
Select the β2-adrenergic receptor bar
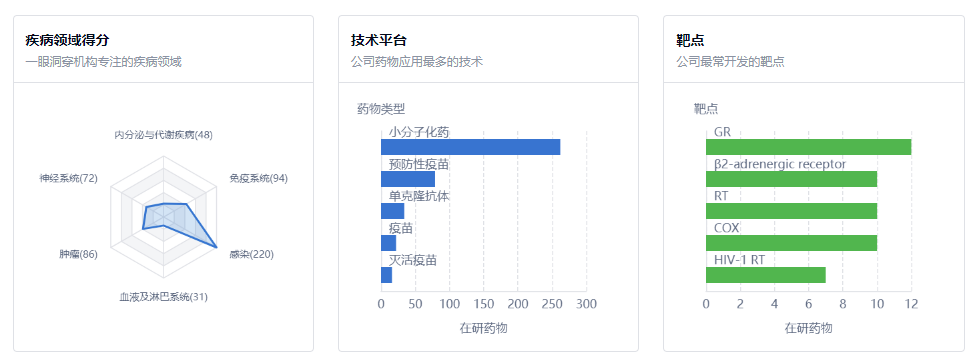tap(792, 179)
